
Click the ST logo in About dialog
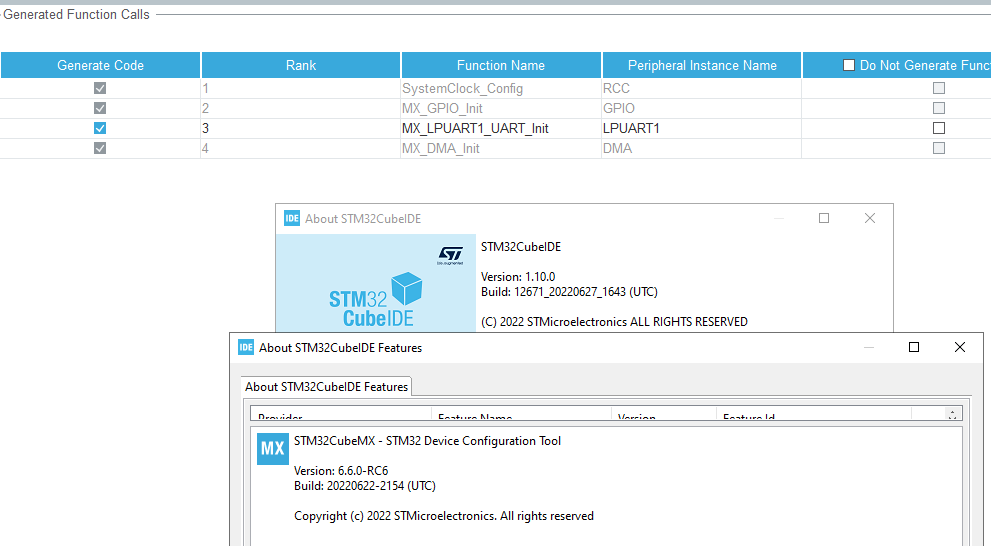click(x=450, y=255)
